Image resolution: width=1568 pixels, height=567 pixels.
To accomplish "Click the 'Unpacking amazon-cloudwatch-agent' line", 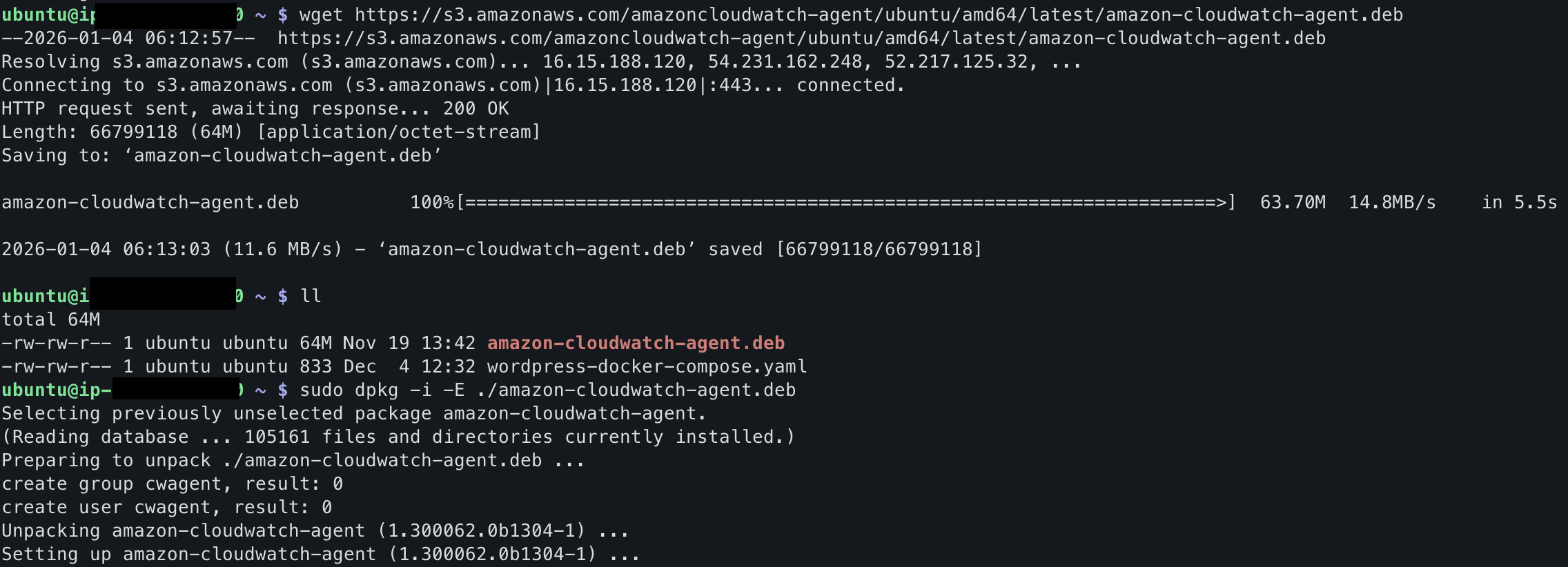I will click(315, 530).
